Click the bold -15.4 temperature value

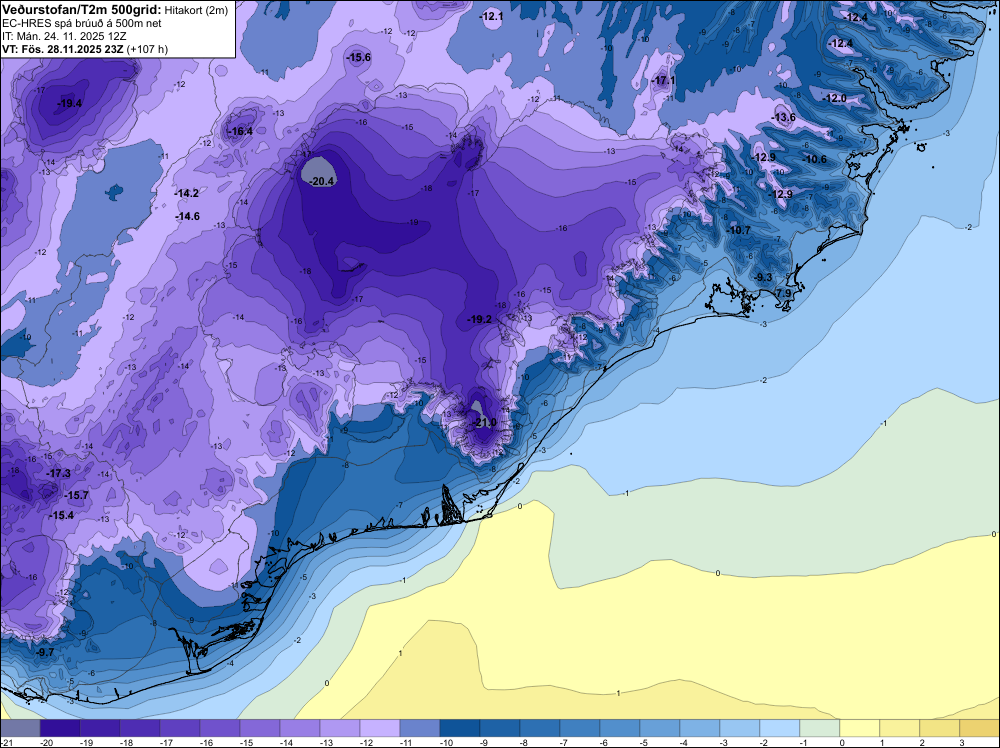pyautogui.click(x=62, y=515)
